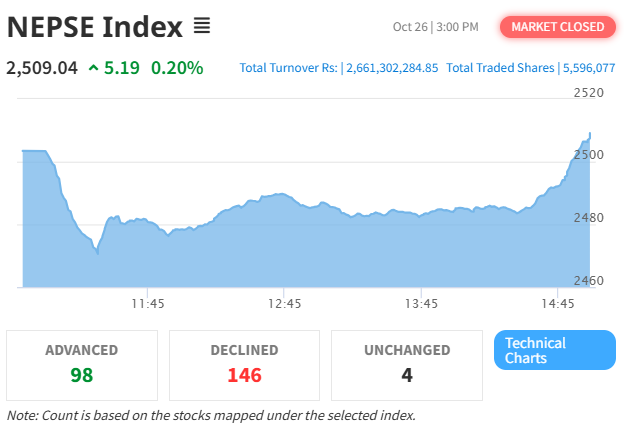Click the index value 2,509.04
The image size is (624, 437).
[x=42, y=68]
